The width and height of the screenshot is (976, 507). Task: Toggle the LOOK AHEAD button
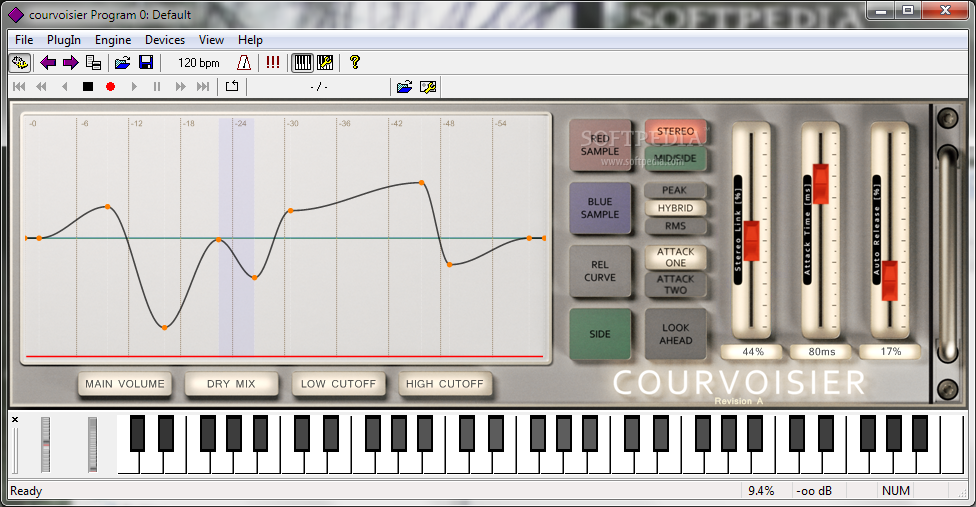675,334
